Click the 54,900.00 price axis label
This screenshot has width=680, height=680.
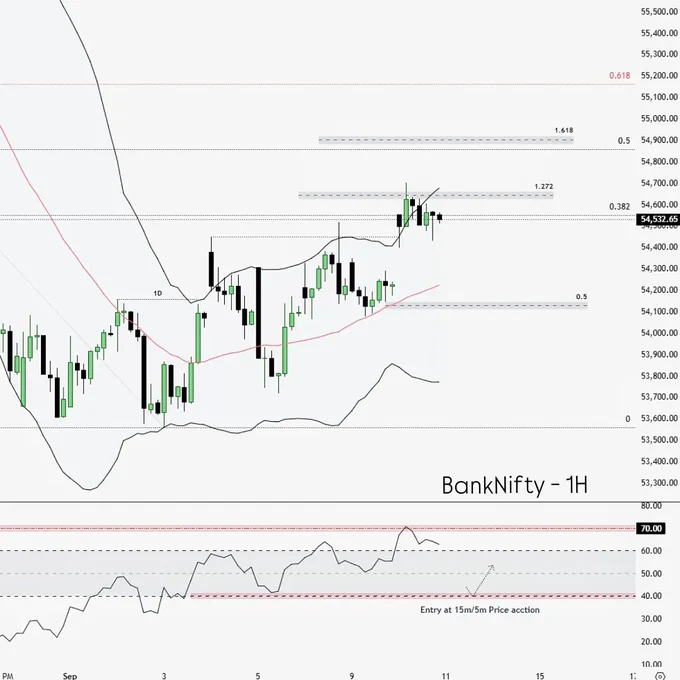pyautogui.click(x=659, y=140)
